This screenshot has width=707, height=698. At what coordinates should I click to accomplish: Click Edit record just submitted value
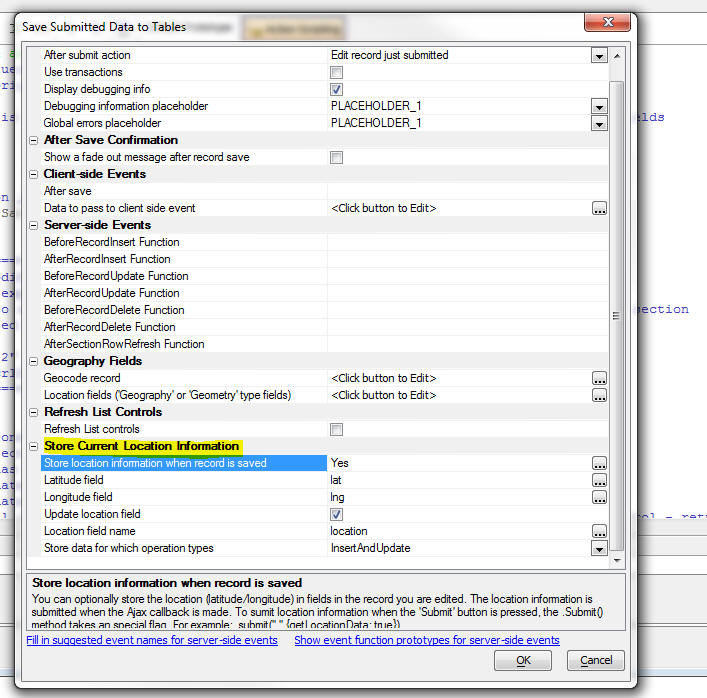390,55
